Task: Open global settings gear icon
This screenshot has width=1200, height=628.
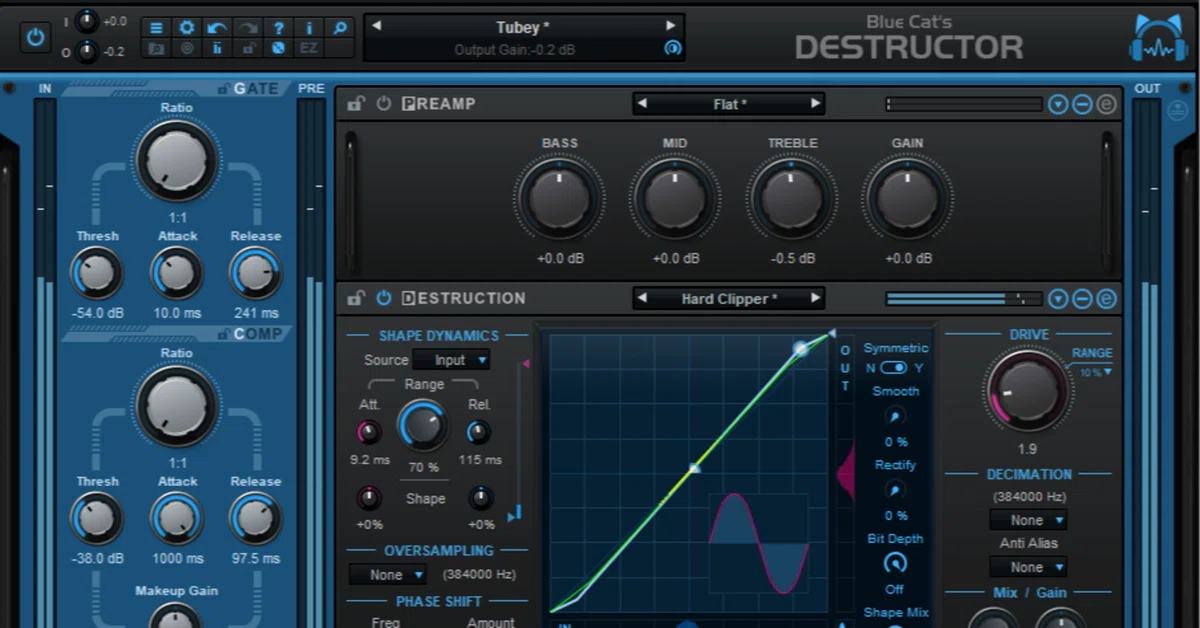Action: pos(187,27)
